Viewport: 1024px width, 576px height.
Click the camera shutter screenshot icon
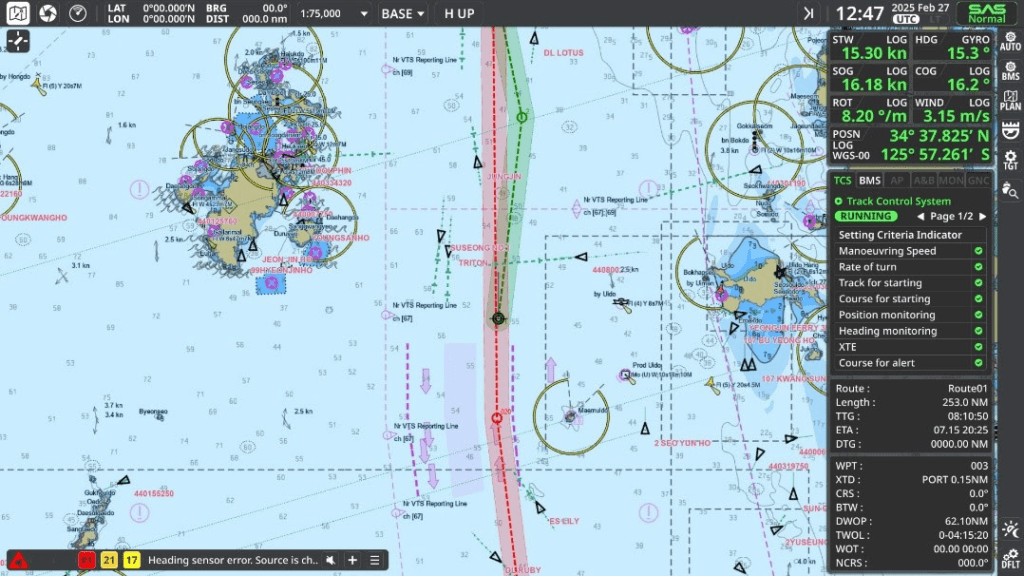[48, 13]
